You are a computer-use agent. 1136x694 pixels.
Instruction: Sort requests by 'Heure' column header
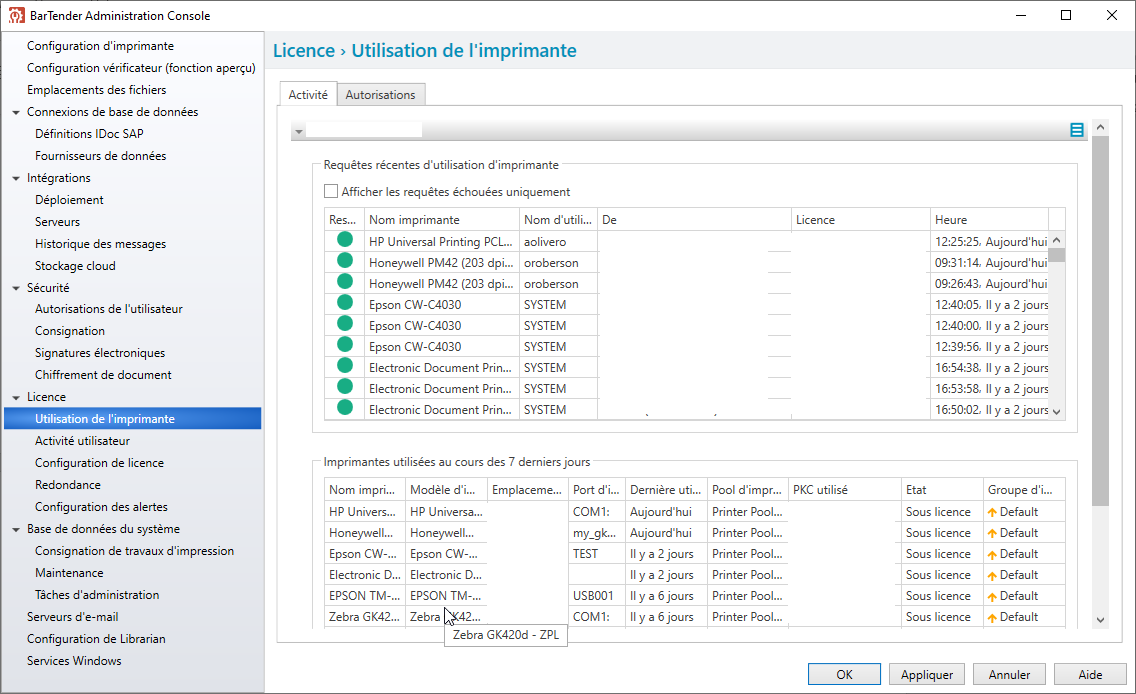989,220
